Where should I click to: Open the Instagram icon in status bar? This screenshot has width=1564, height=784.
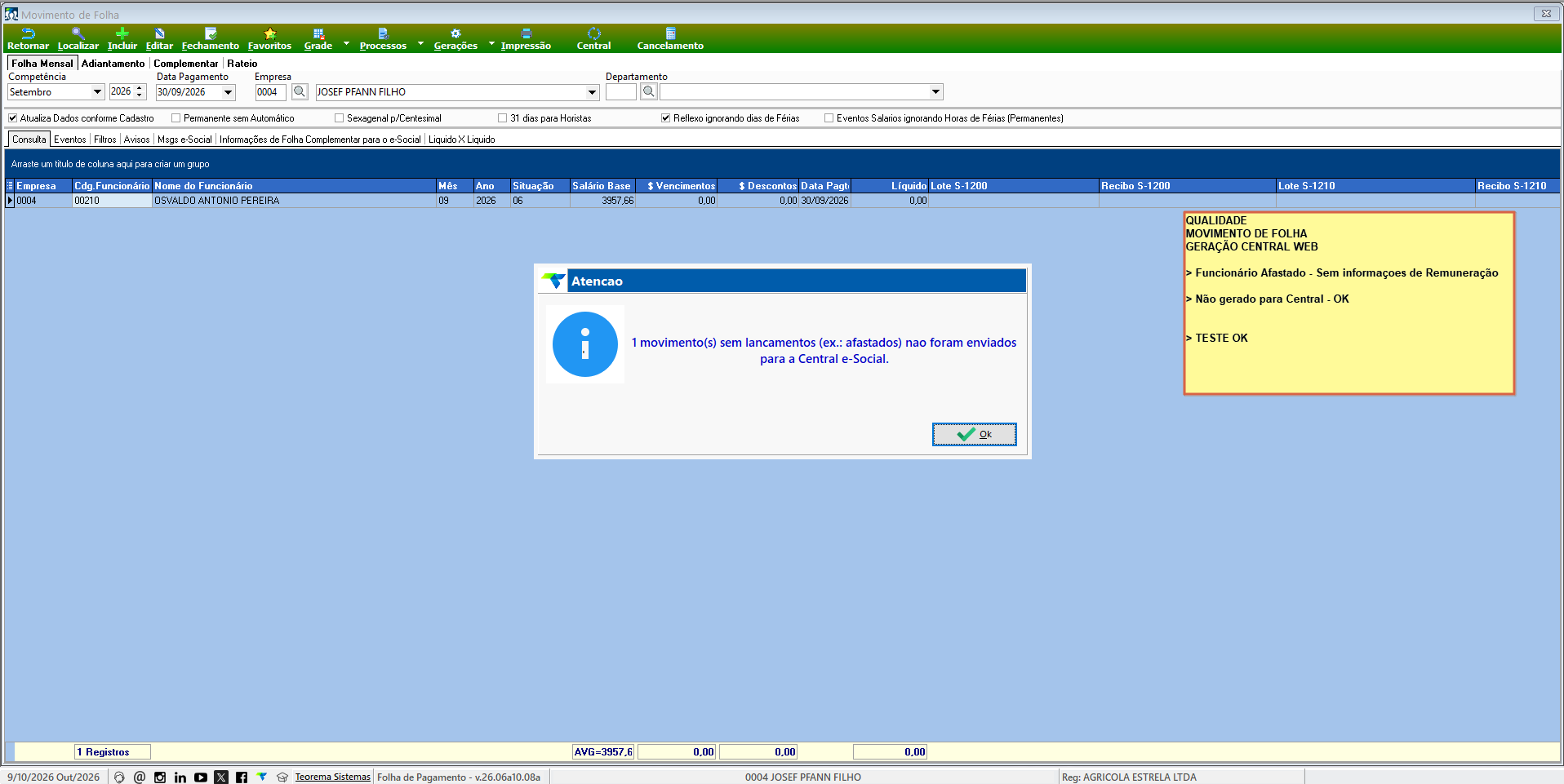point(160,777)
